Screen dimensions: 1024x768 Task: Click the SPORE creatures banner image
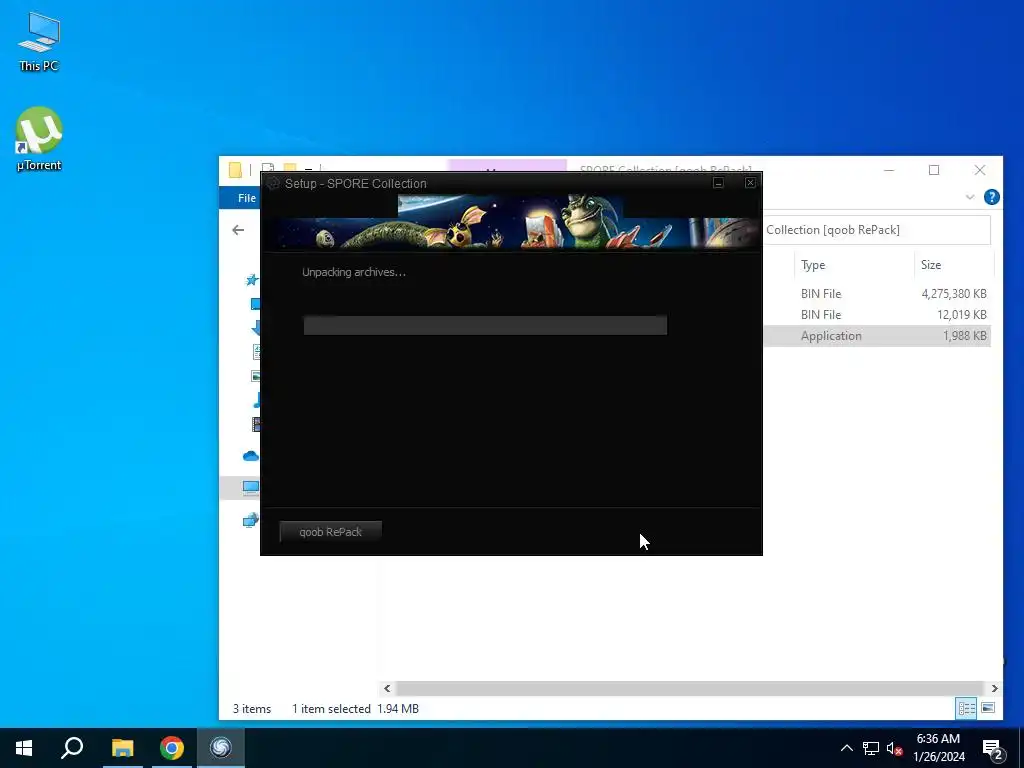511,222
